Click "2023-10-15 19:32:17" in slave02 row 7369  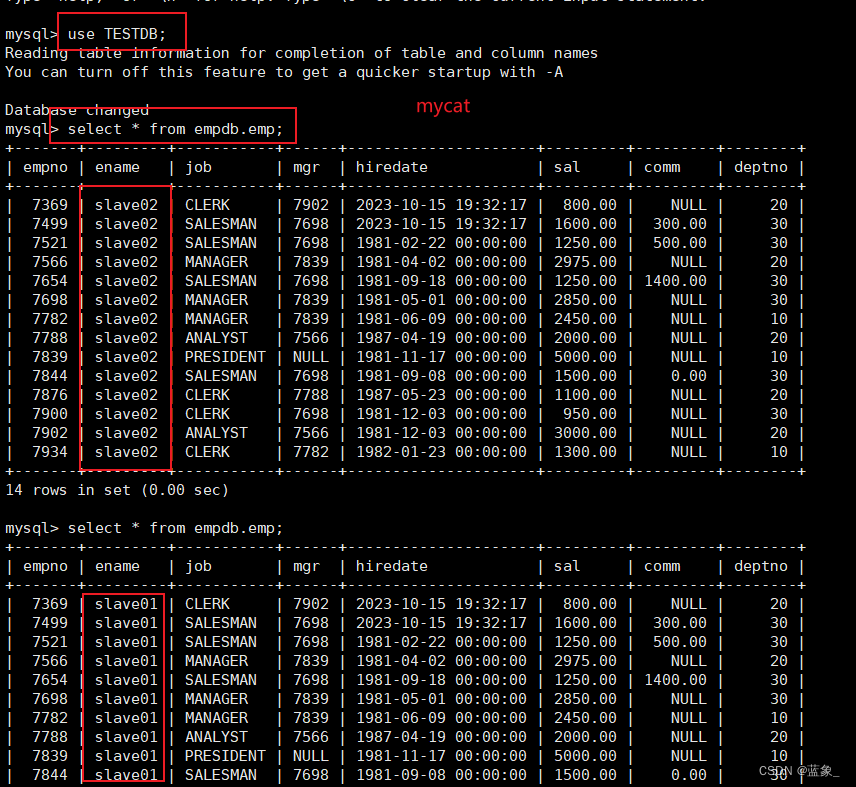(441, 205)
